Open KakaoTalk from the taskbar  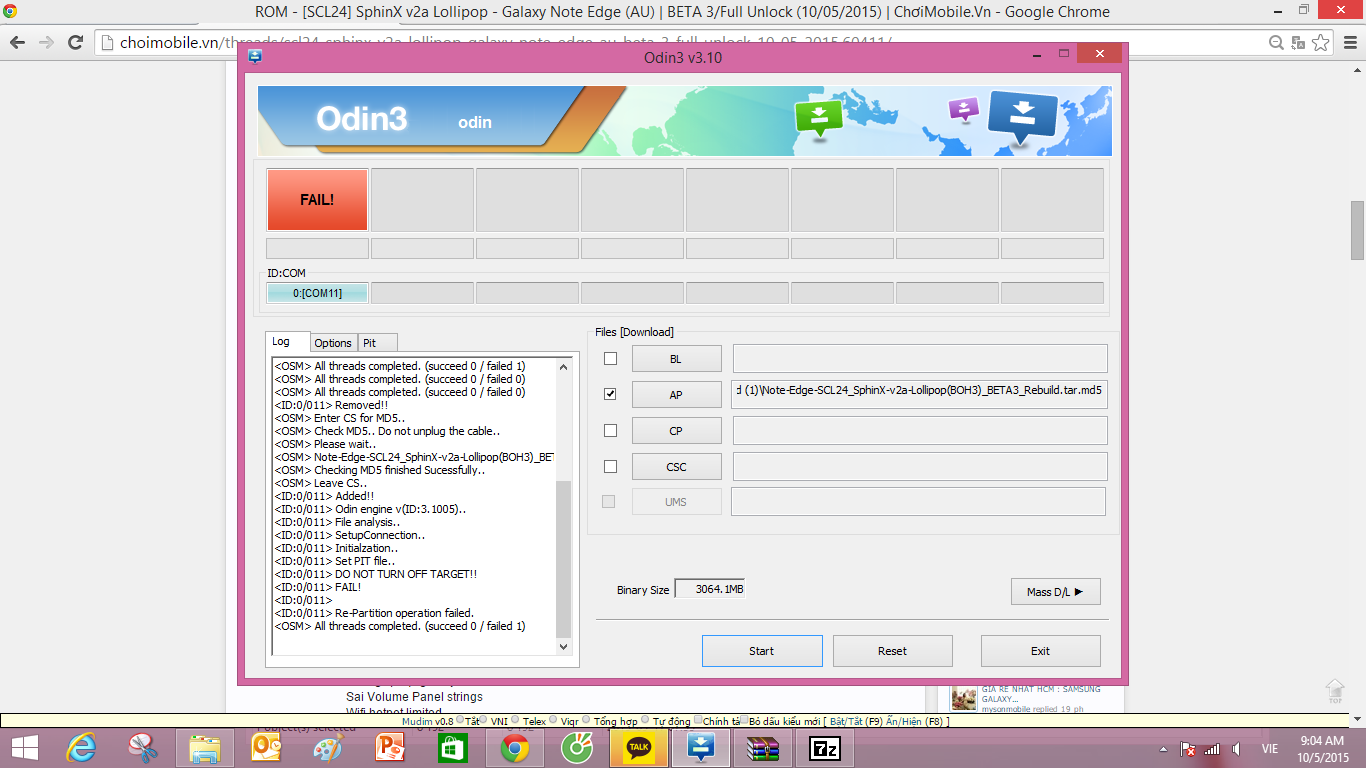tap(639, 748)
